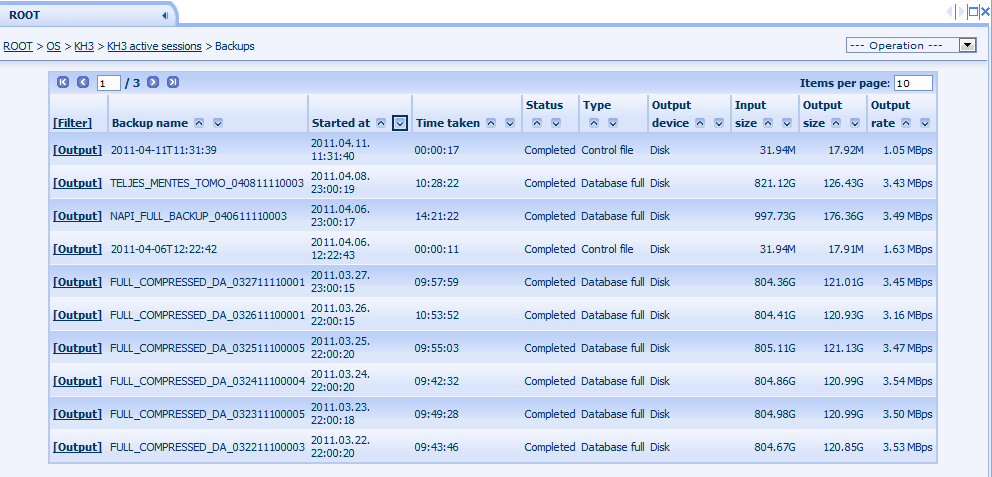Open the Operation dropdown
This screenshot has width=992, height=477.
point(911,46)
